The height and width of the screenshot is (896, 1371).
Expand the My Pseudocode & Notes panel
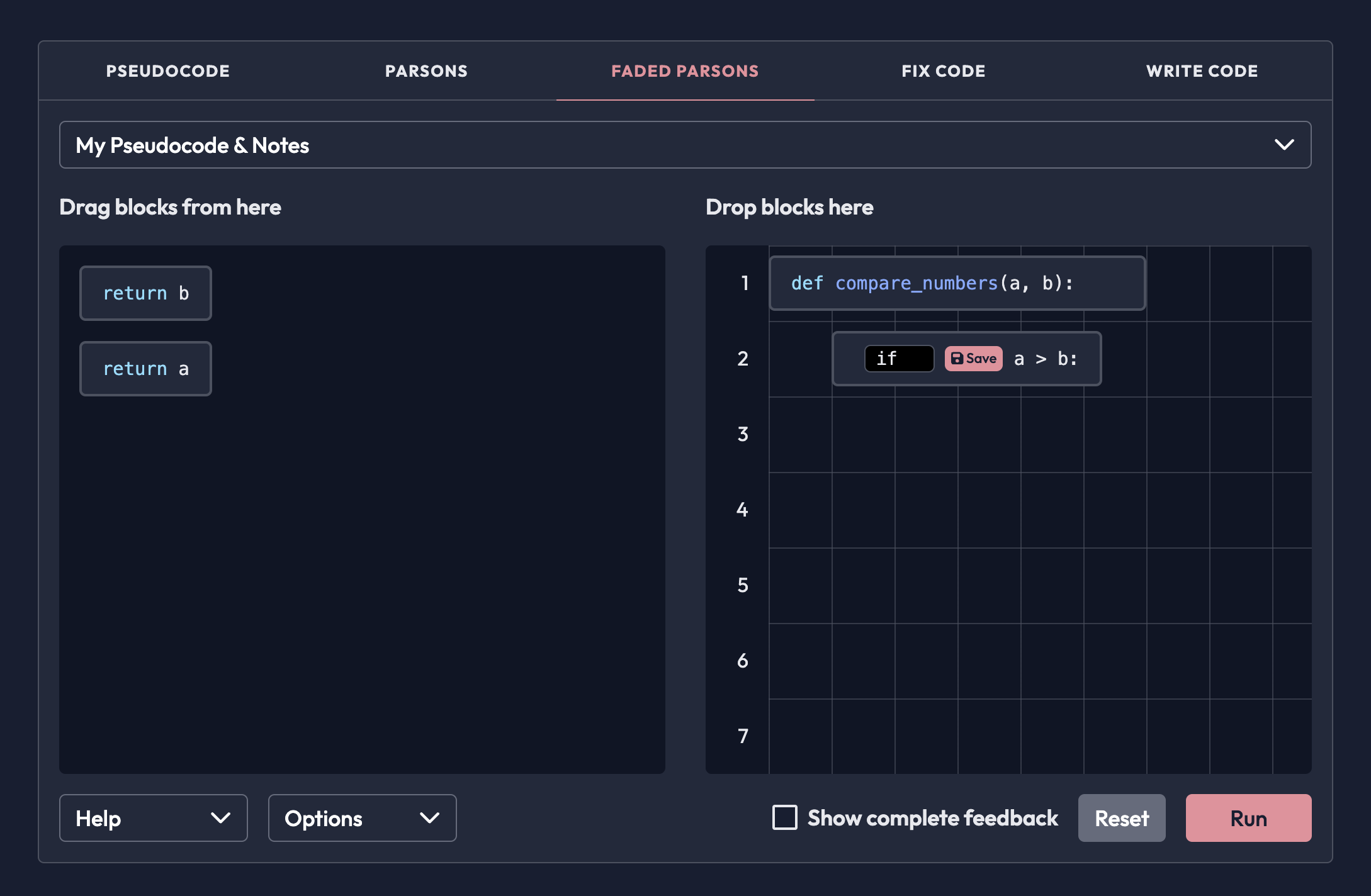click(x=685, y=145)
